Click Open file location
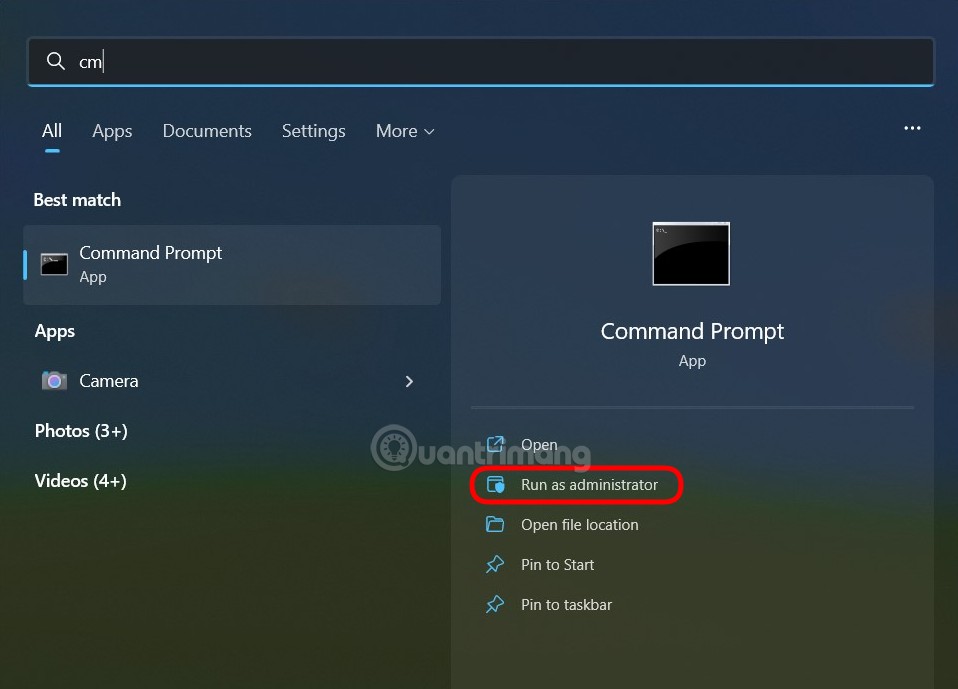The image size is (958, 689). [x=579, y=524]
